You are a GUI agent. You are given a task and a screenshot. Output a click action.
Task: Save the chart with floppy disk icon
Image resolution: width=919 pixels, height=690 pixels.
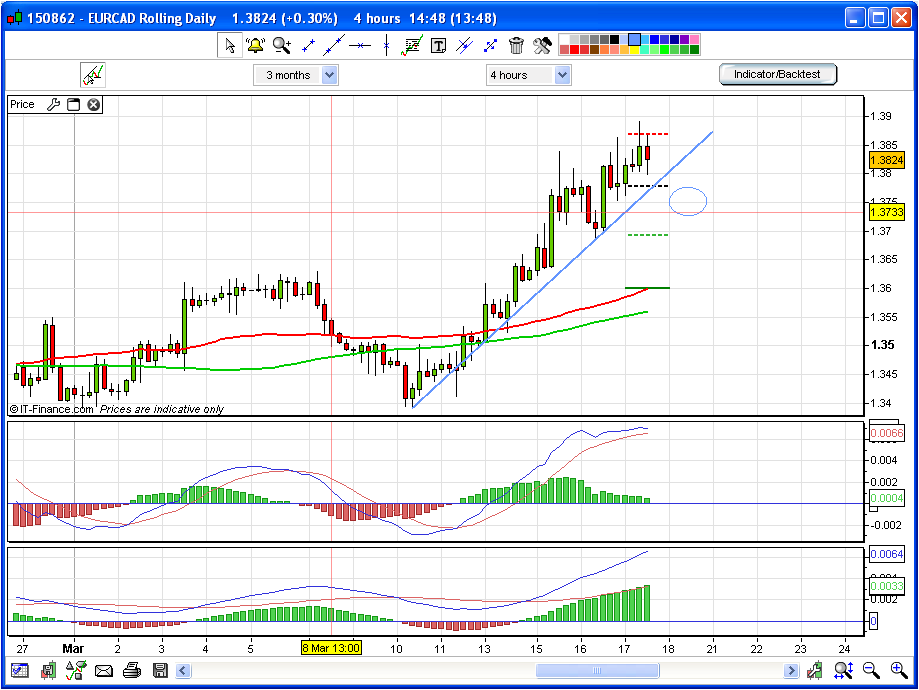pyautogui.click(x=160, y=670)
